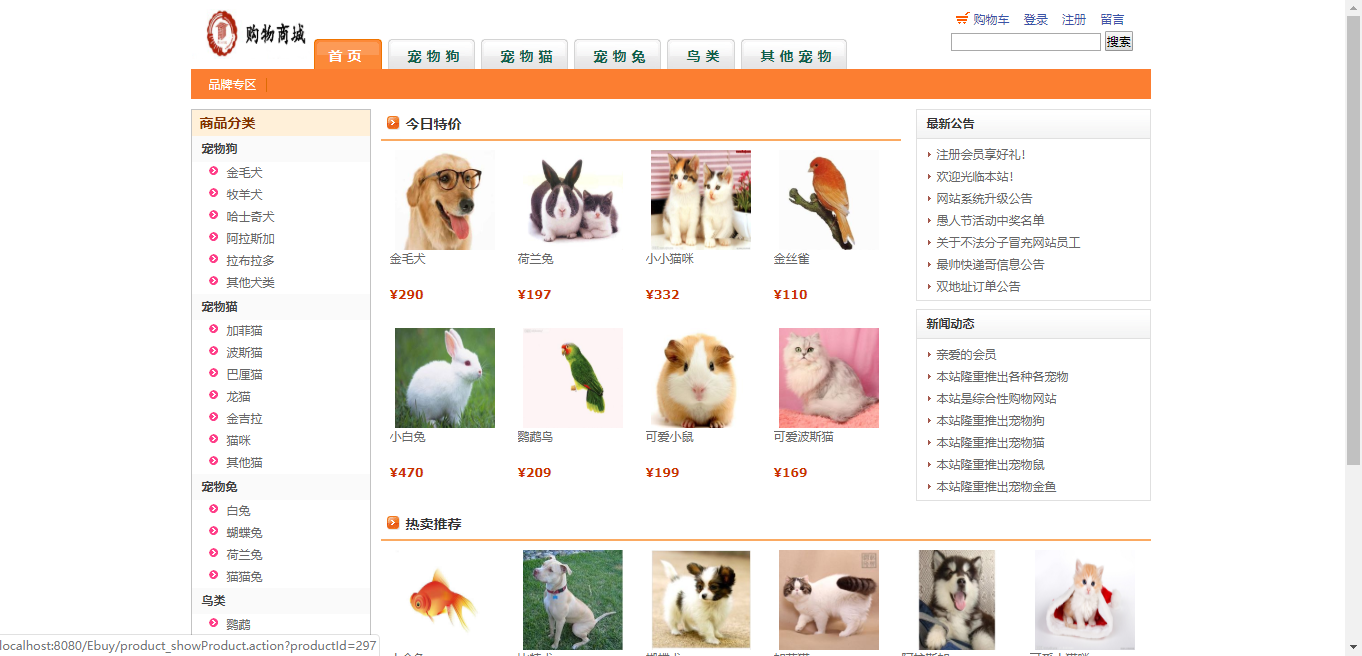Open the shopping cart icon
This screenshot has width=1362, height=656.
[962, 19]
